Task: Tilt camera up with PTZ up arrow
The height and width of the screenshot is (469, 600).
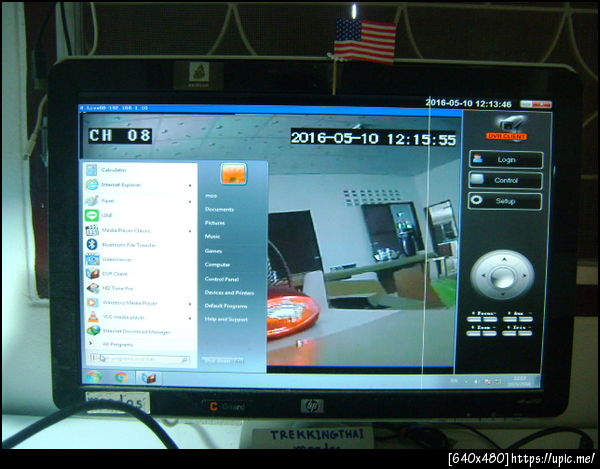Action: (x=504, y=259)
